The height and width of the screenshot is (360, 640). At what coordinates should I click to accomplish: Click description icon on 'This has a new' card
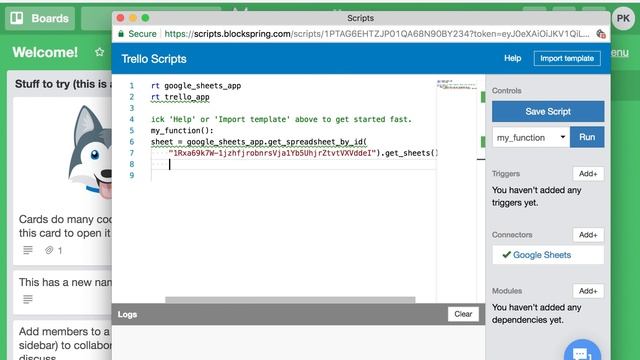point(28,299)
